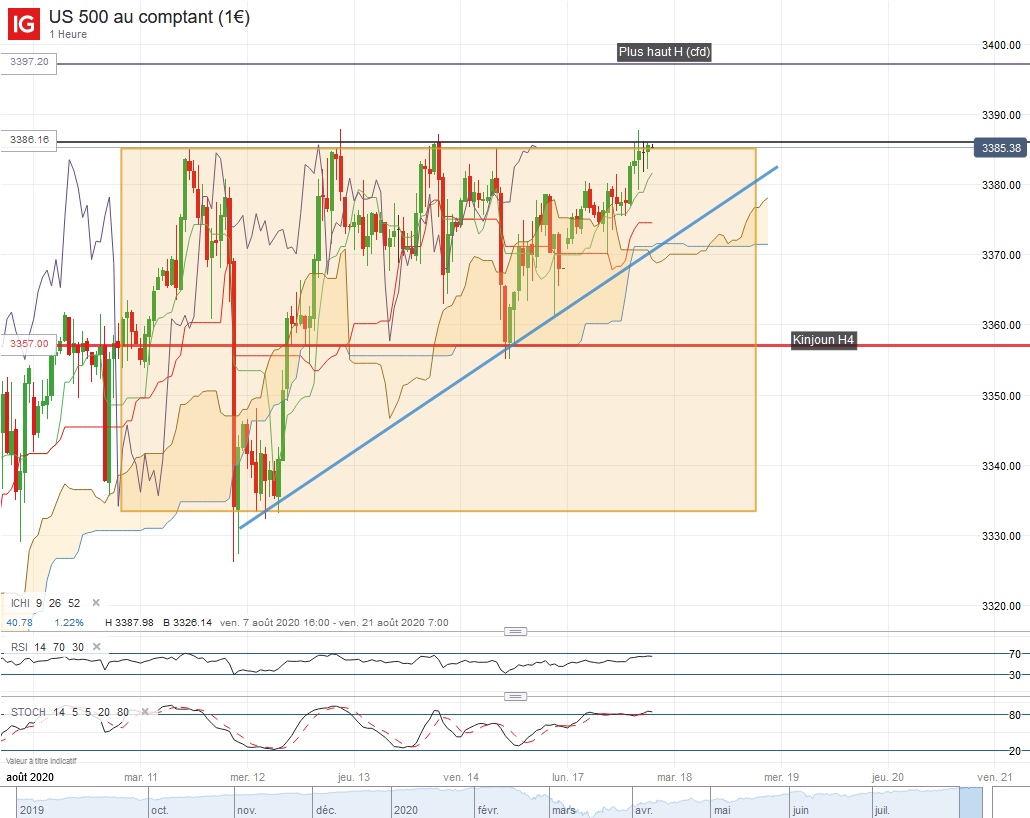Click the B 3326.14 low value readout
The image size is (1030, 818).
click(x=187, y=622)
